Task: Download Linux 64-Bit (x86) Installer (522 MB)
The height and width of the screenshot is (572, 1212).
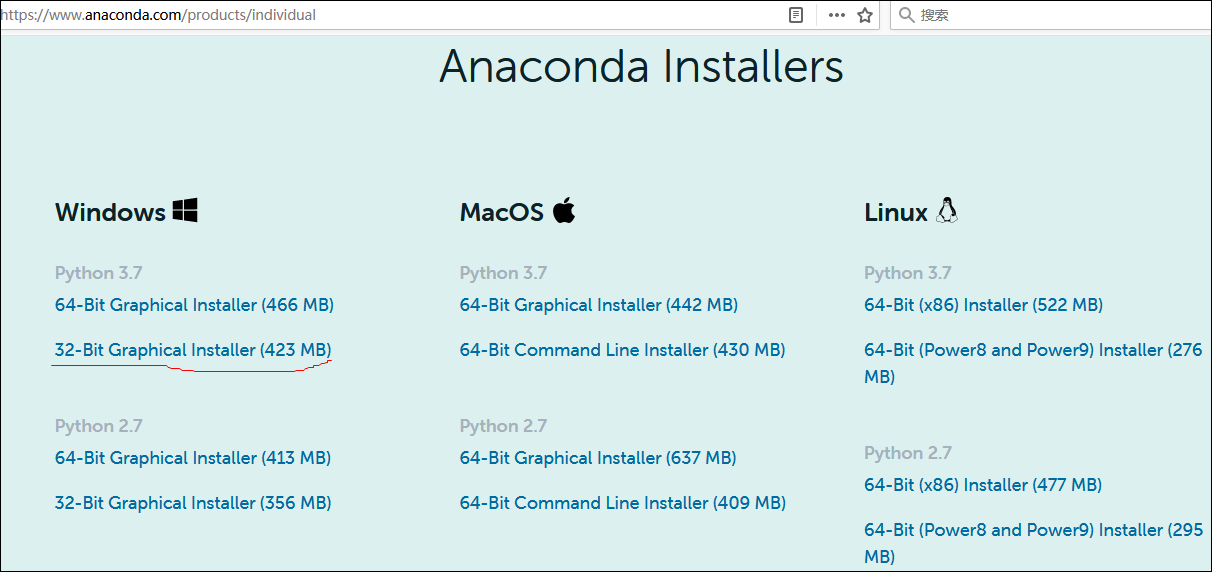Action: tap(983, 305)
